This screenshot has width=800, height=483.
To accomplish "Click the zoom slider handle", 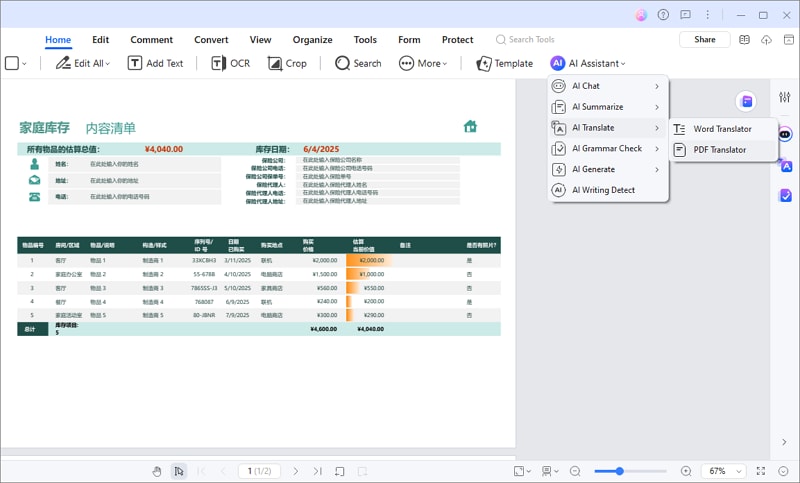I will coord(619,471).
